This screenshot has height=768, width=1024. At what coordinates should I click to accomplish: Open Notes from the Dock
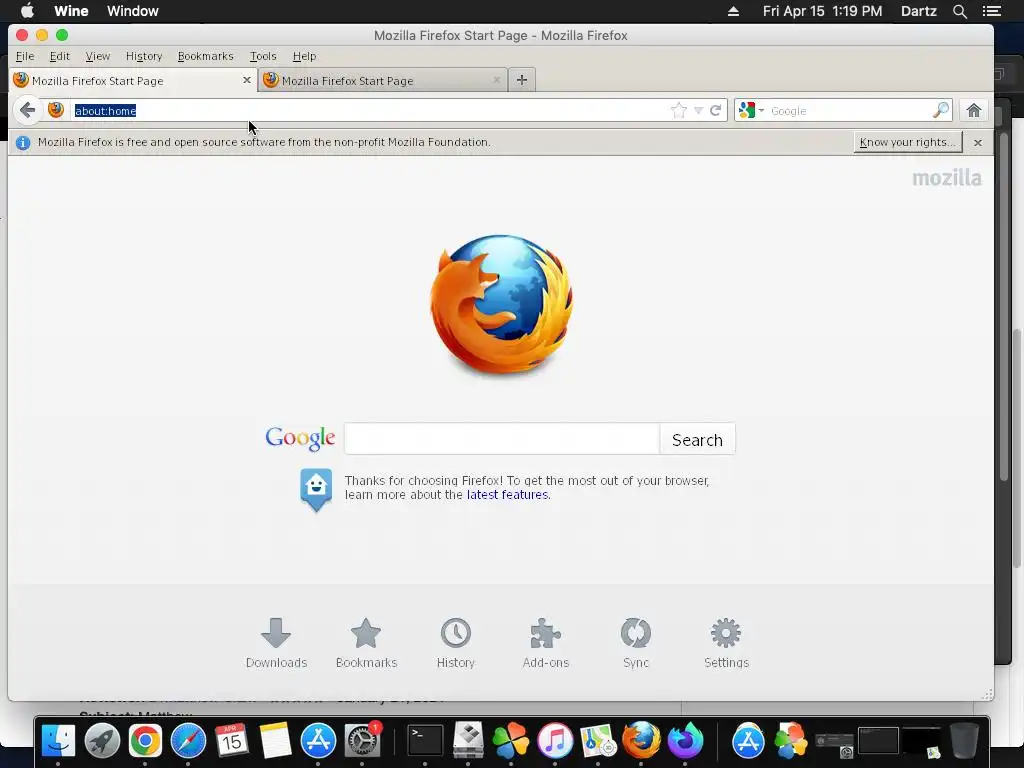pos(275,741)
